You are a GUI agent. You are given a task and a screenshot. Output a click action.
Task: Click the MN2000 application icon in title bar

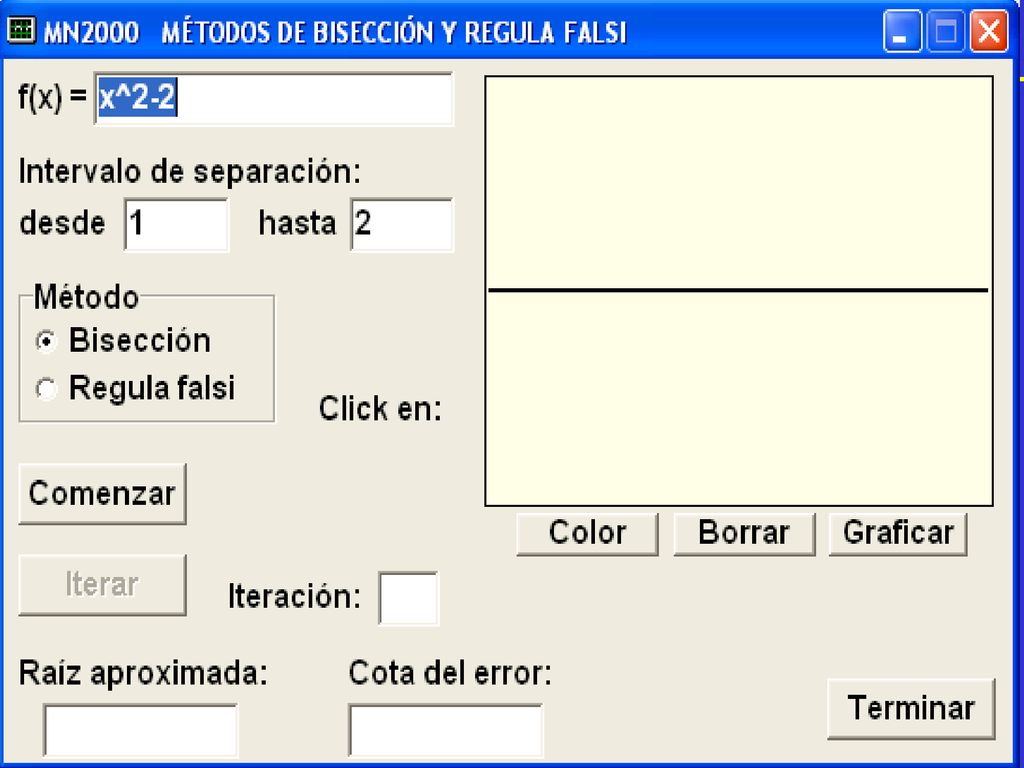tap(21, 31)
